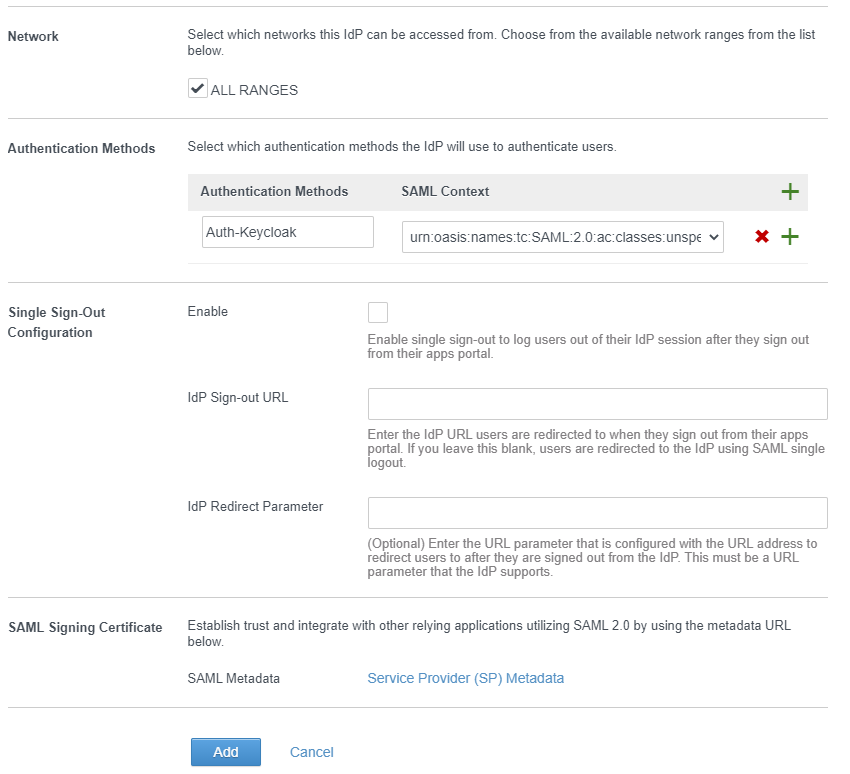850x774 pixels.
Task: Open the Service Provider (SP) Metadata link
Action: (466, 678)
